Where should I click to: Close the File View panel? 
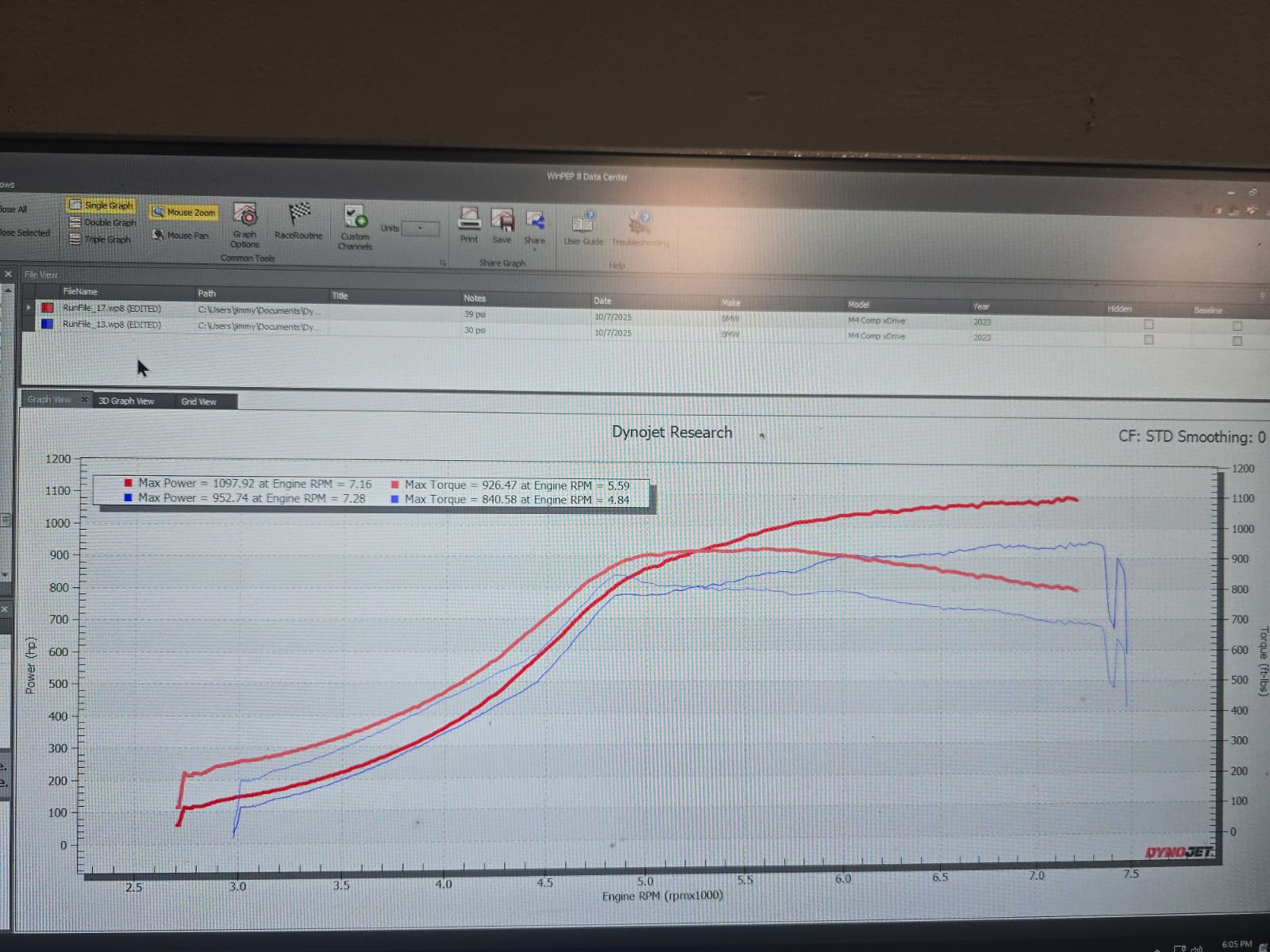[8, 274]
